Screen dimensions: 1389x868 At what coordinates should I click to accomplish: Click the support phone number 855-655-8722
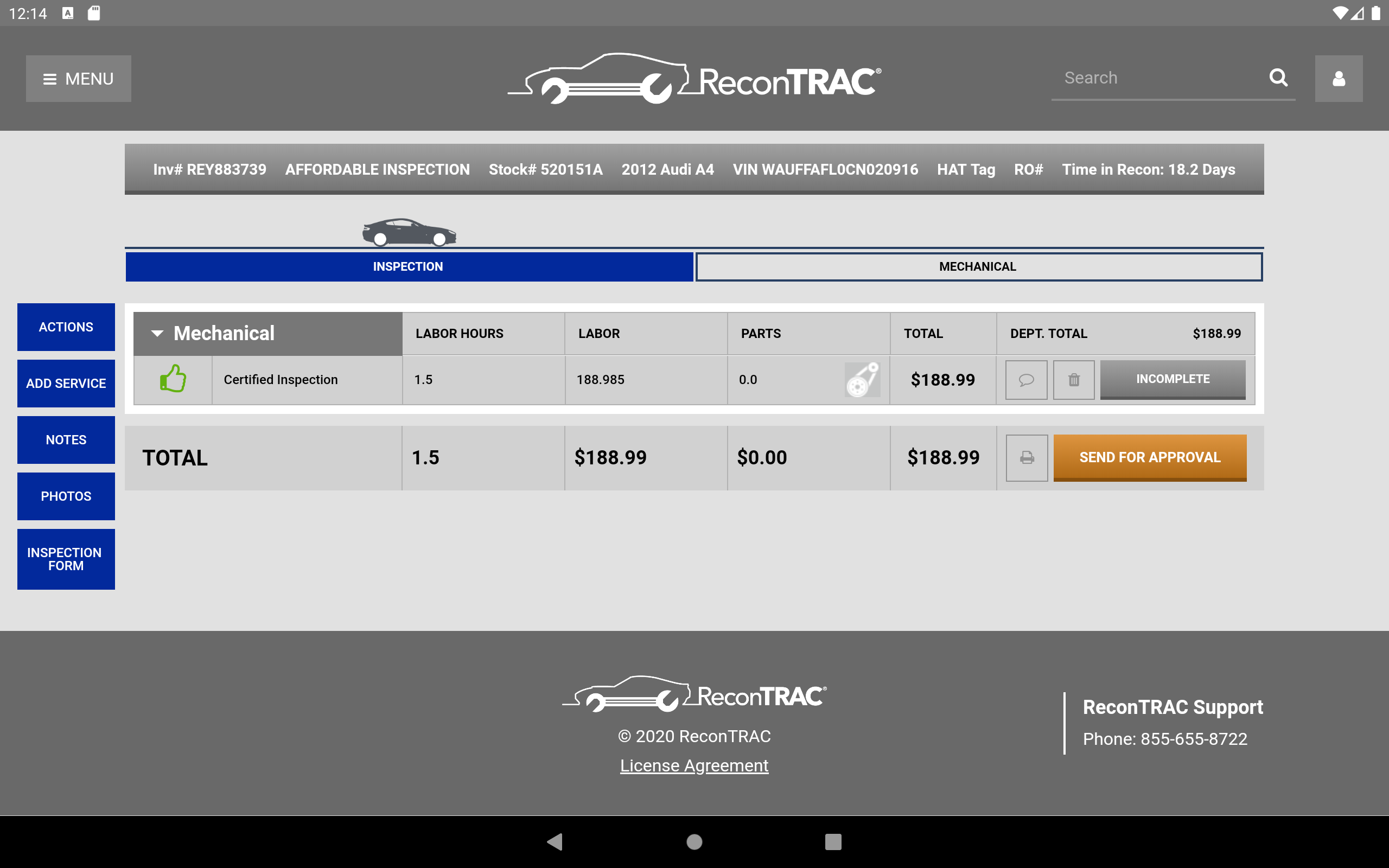click(1194, 739)
